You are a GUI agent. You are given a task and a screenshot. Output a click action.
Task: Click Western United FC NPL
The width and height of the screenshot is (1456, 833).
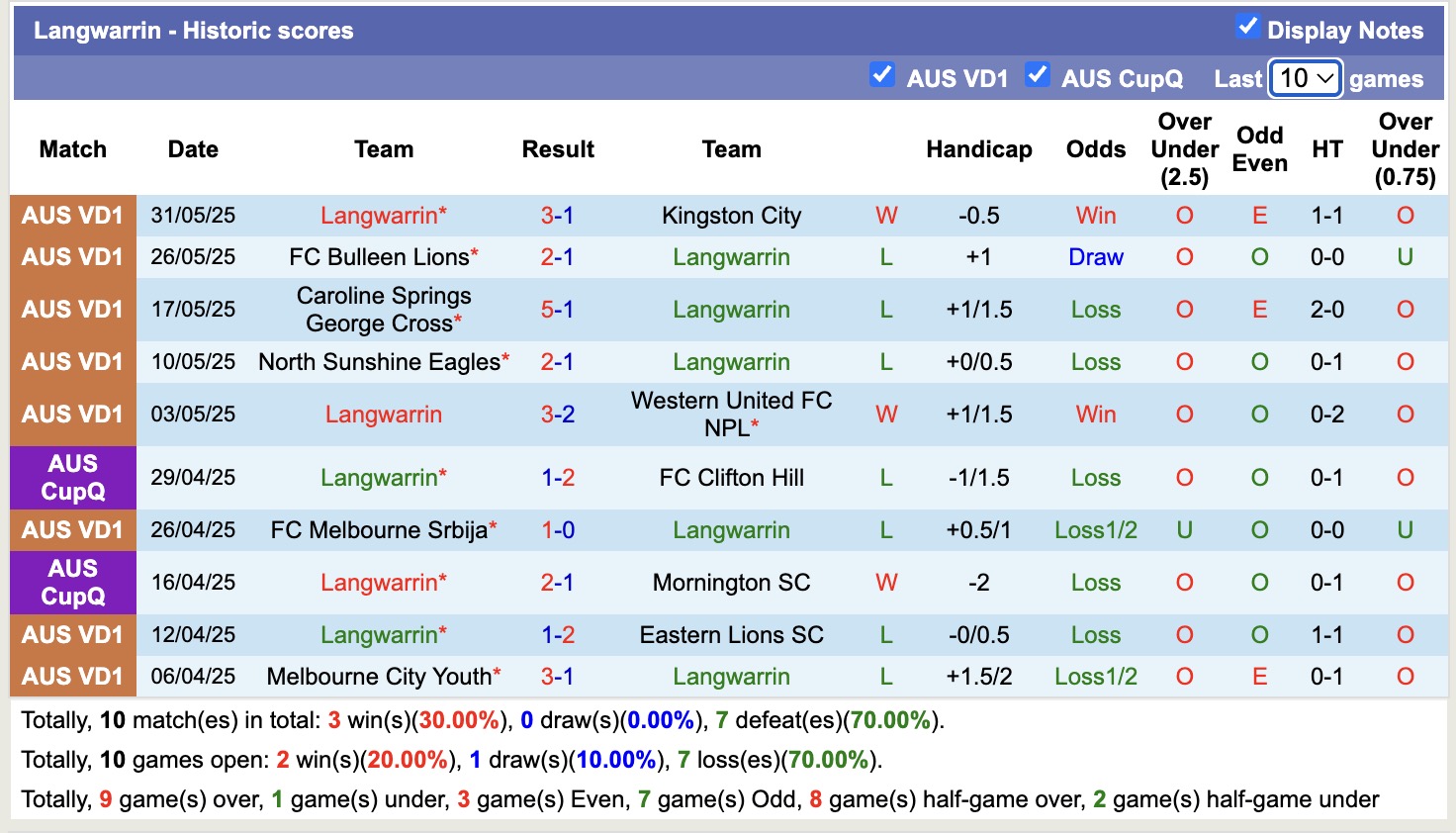pyautogui.click(x=731, y=414)
